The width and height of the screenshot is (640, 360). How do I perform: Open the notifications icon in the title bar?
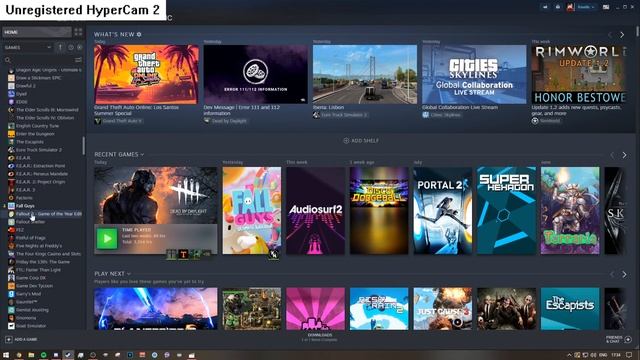click(x=558, y=7)
